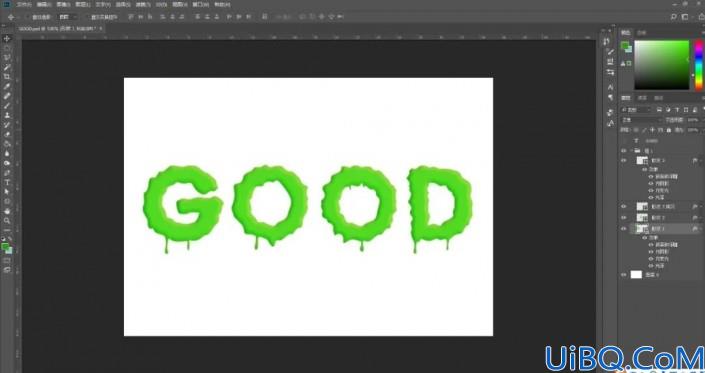Select the Magic Wand tool
Screen dimensions: 705x373
coord(7,67)
